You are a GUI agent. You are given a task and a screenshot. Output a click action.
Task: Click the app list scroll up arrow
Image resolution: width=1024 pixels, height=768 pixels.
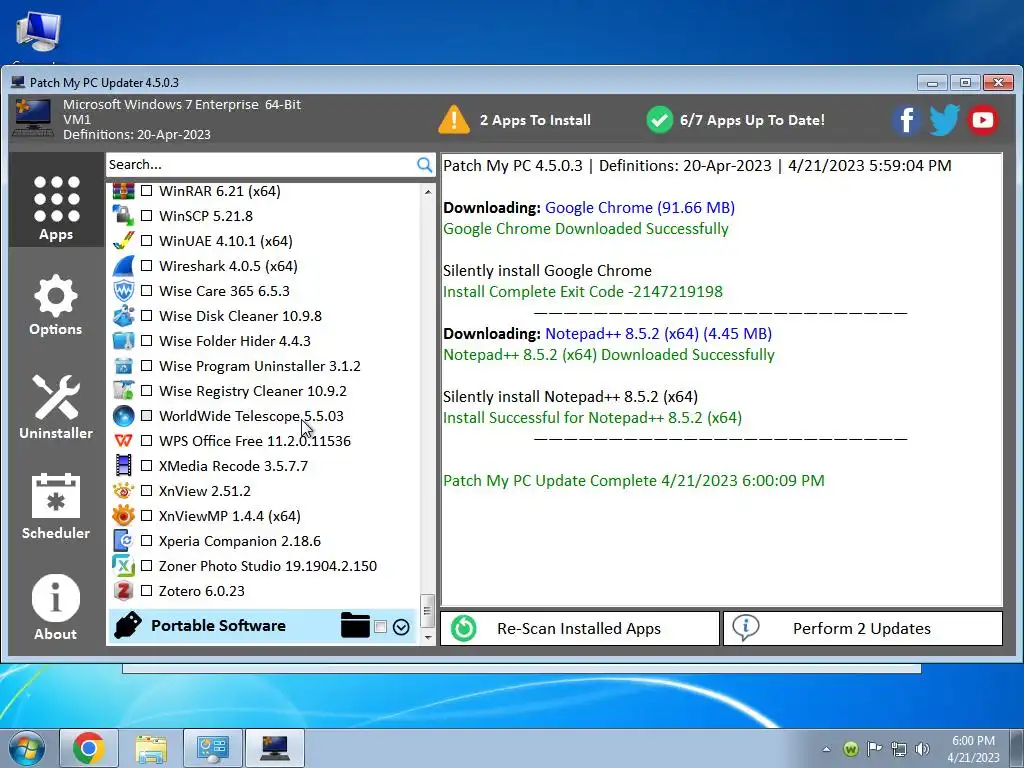[x=428, y=192]
